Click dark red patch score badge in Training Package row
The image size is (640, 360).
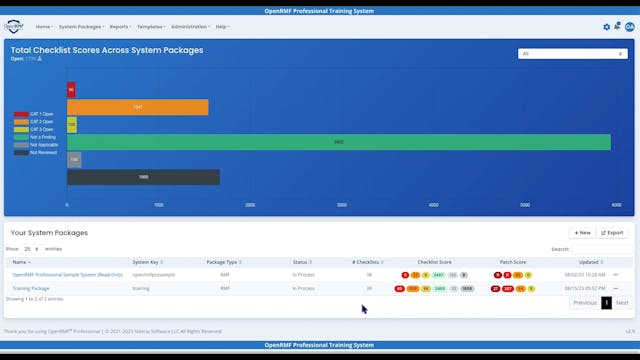click(x=495, y=289)
